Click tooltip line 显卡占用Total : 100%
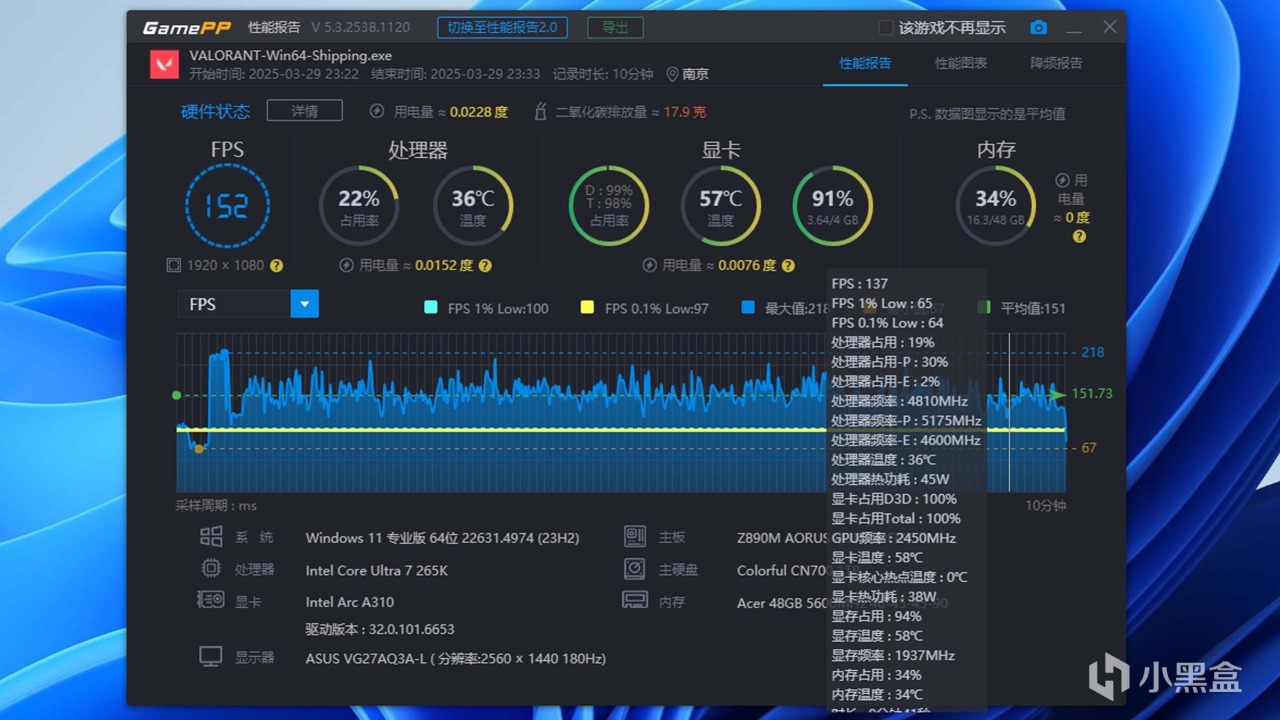This screenshot has width=1280, height=720. pyautogui.click(x=896, y=518)
